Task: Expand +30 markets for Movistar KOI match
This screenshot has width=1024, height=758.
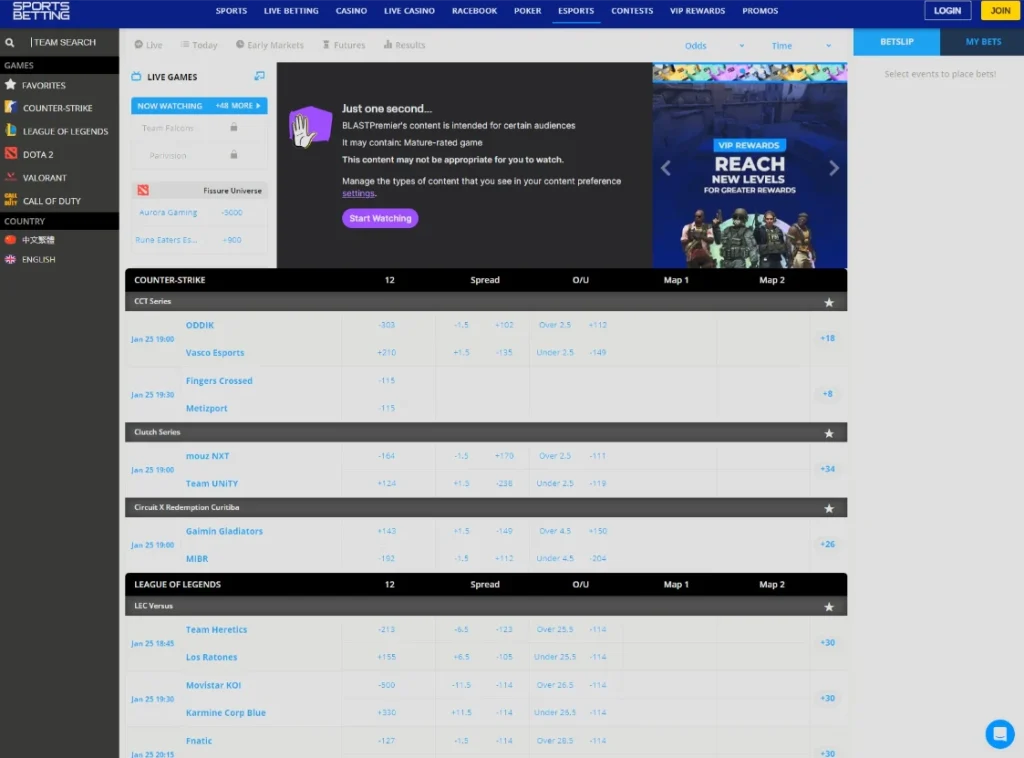Action: (x=827, y=698)
